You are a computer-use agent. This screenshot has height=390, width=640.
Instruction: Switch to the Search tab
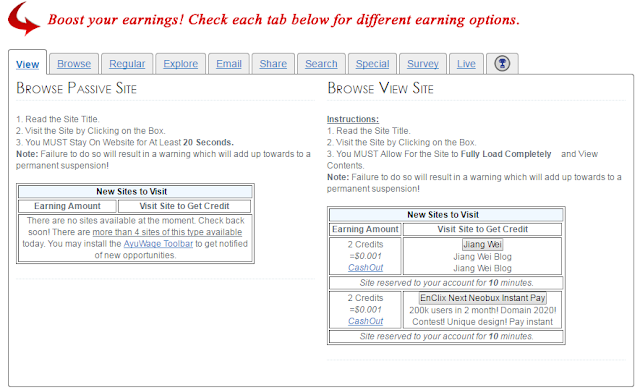[321, 64]
